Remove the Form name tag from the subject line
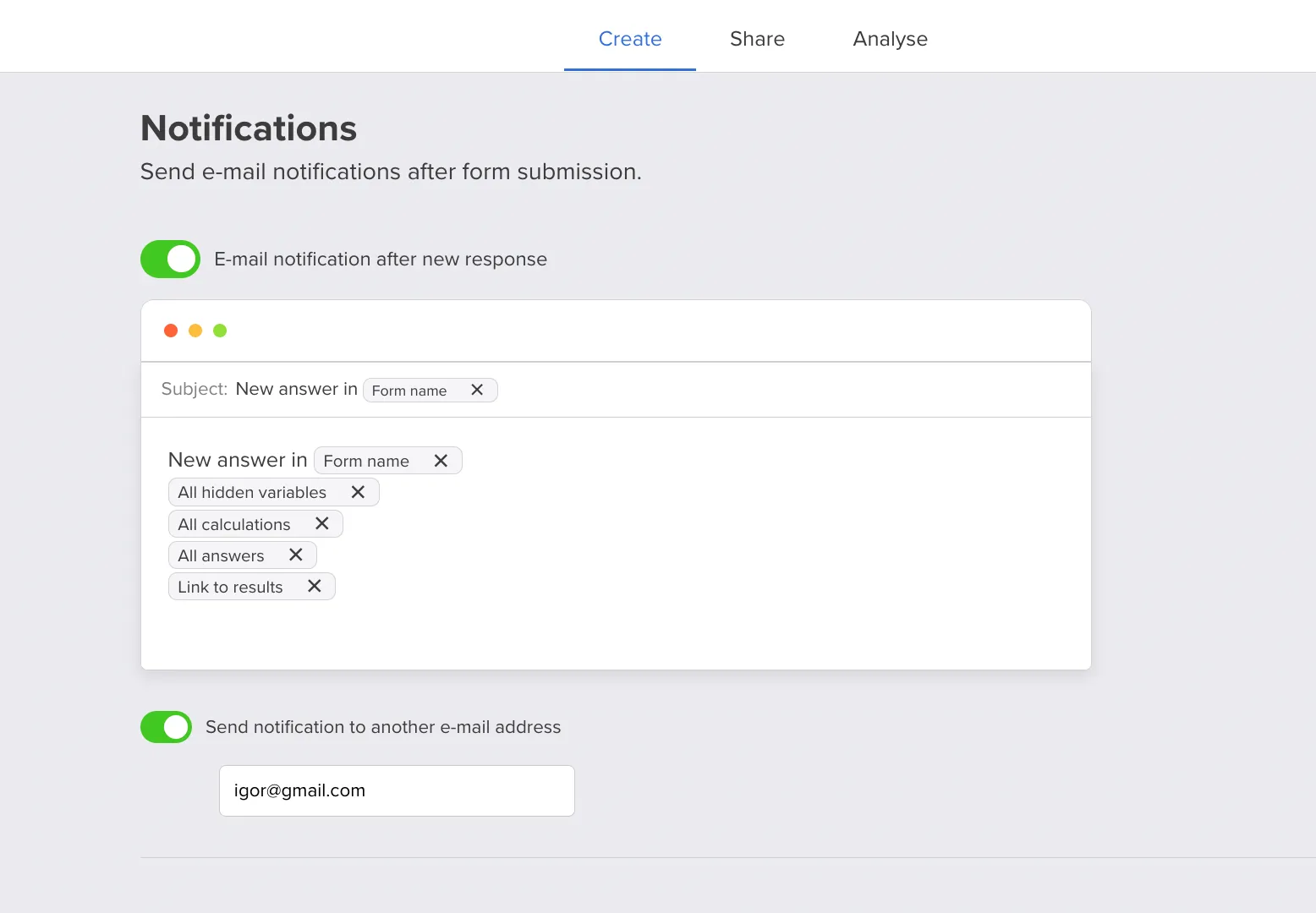 [x=478, y=390]
